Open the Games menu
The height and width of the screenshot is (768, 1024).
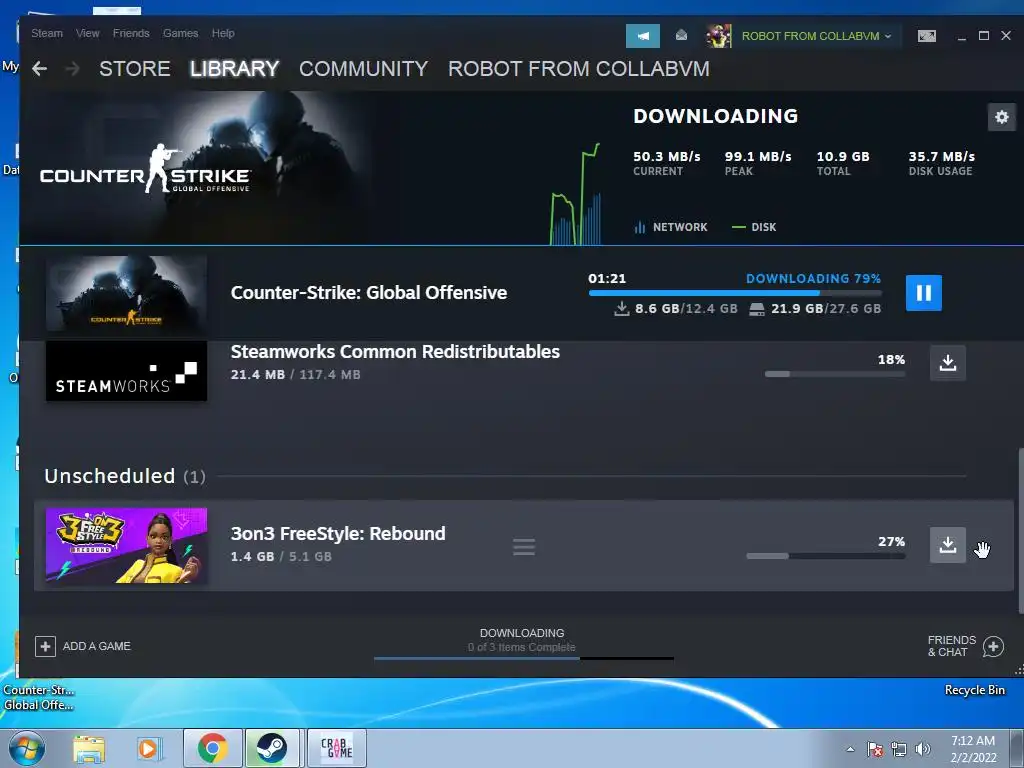click(x=180, y=33)
